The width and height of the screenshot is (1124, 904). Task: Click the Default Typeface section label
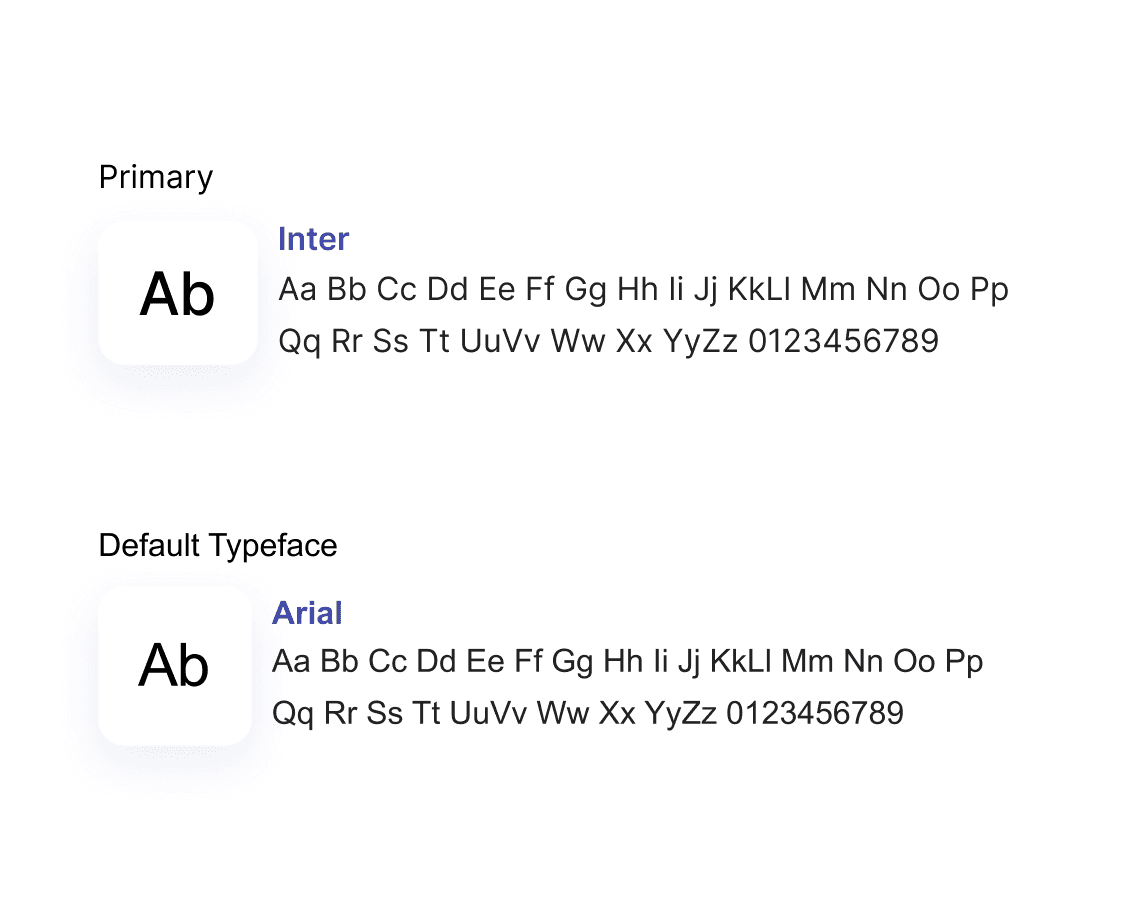coord(218,546)
